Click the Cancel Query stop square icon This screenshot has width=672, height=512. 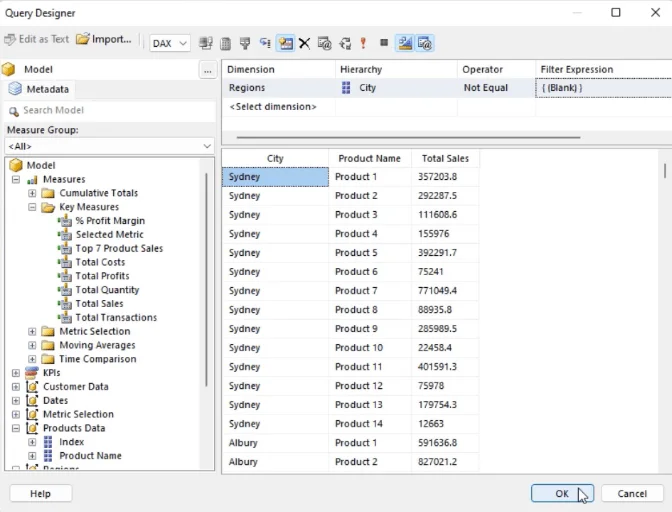[x=384, y=43]
